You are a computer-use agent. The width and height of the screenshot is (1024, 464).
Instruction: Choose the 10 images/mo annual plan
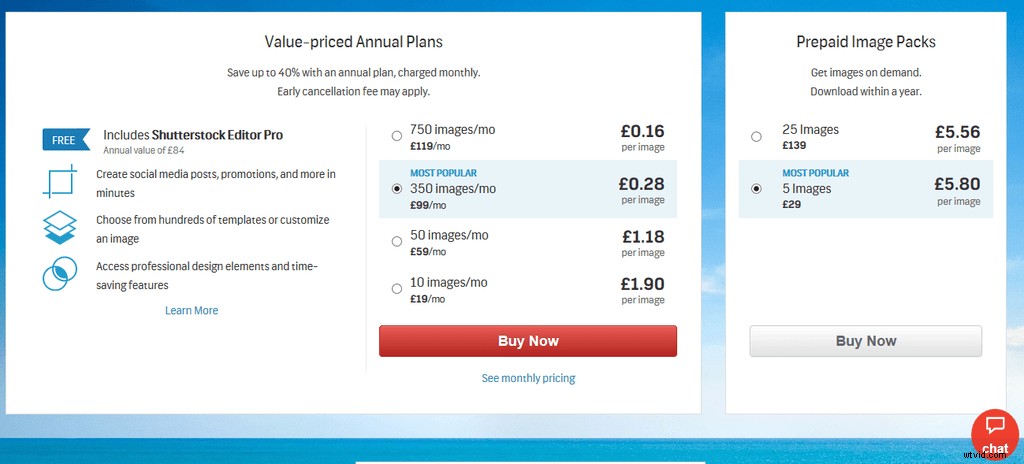pos(397,289)
